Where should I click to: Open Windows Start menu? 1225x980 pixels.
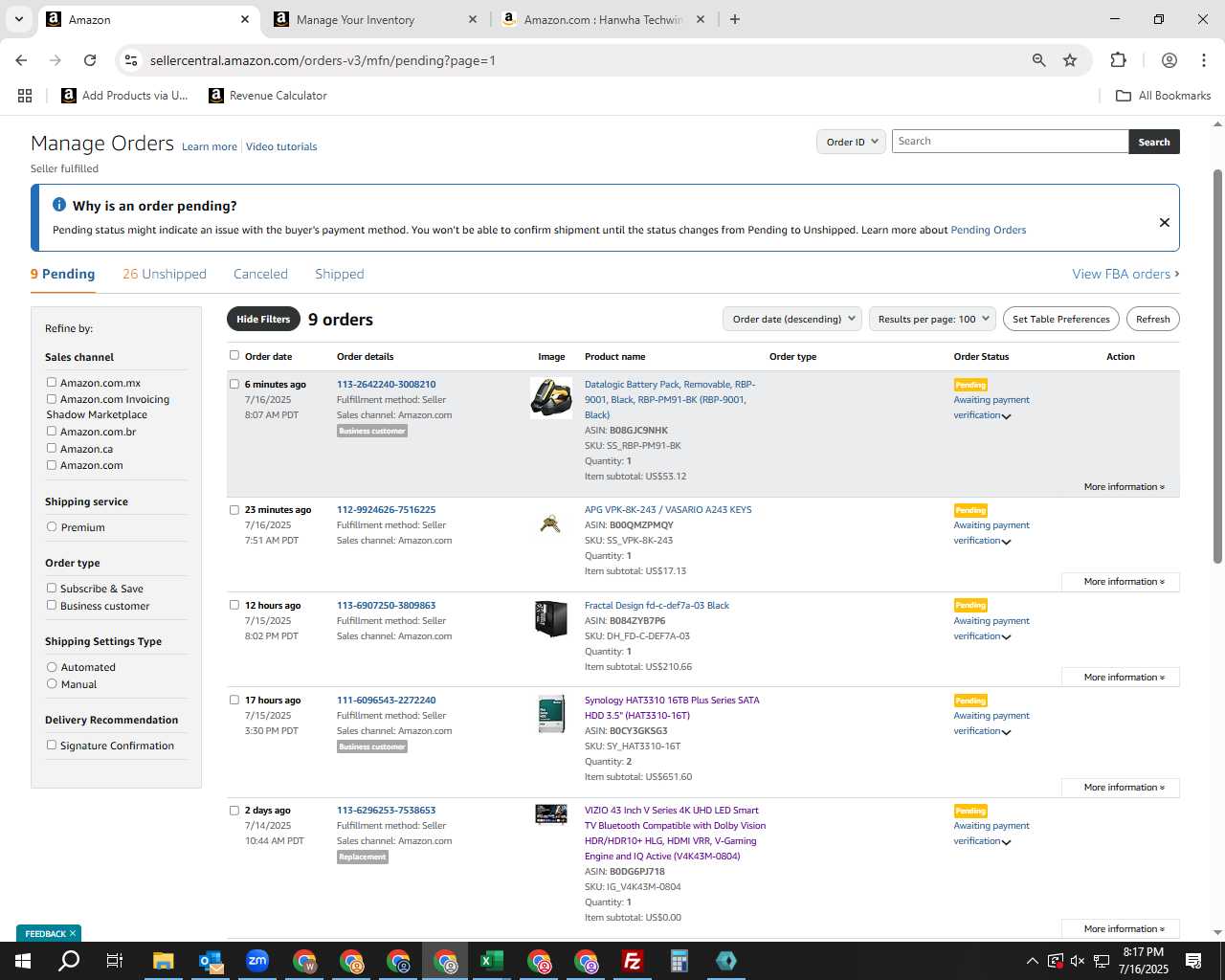point(22,960)
